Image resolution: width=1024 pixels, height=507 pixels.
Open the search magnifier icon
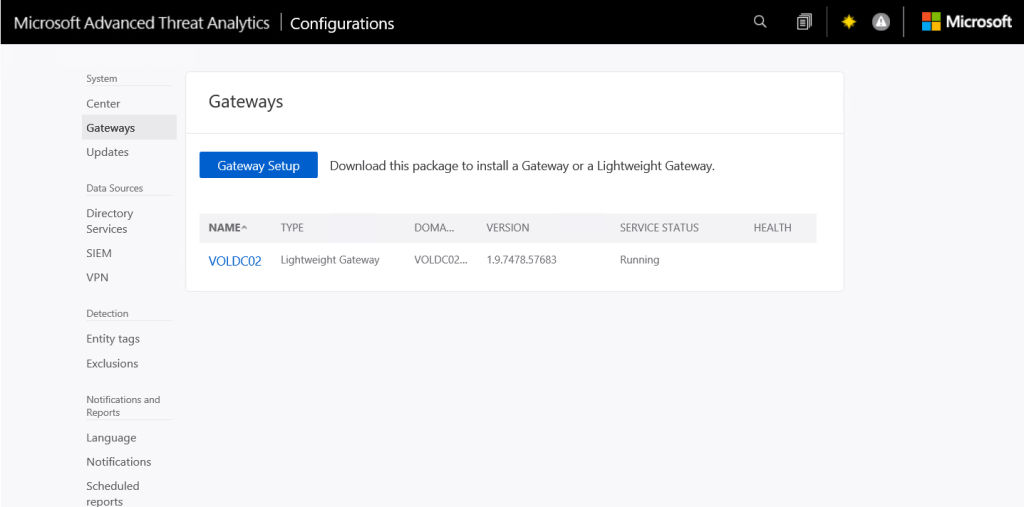click(x=760, y=22)
